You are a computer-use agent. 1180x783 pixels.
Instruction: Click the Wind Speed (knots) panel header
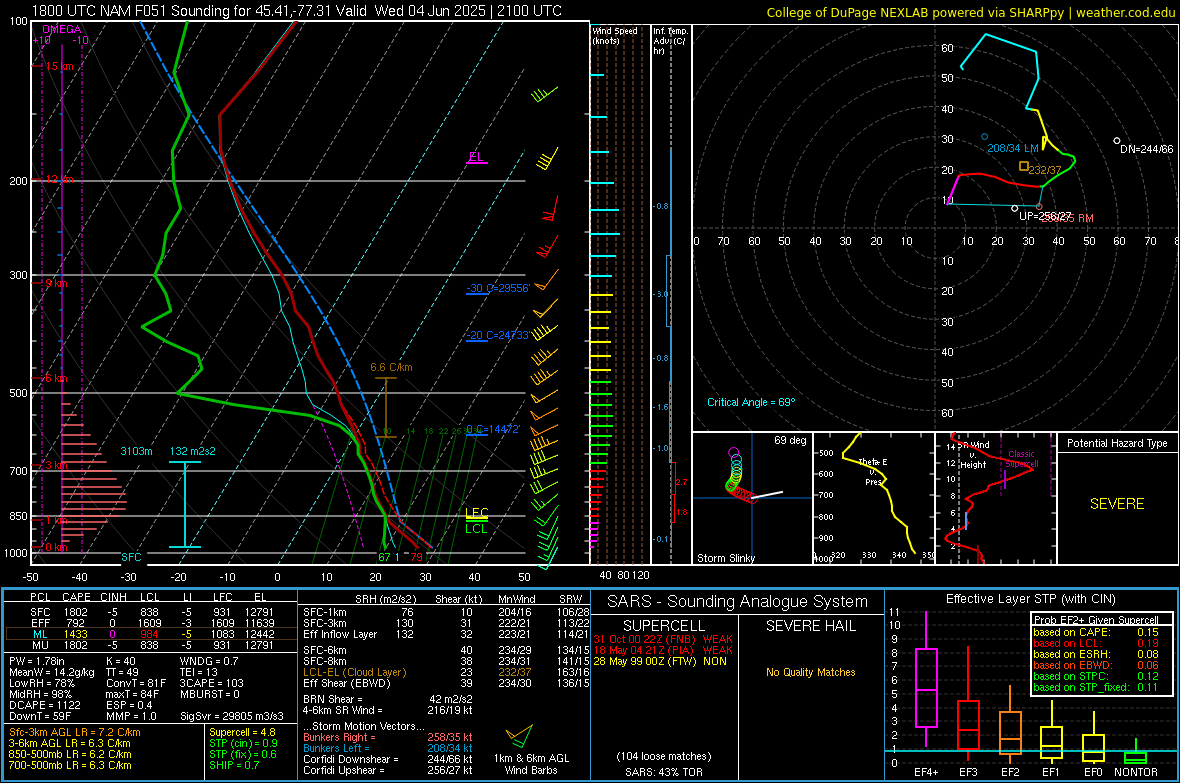[615, 35]
